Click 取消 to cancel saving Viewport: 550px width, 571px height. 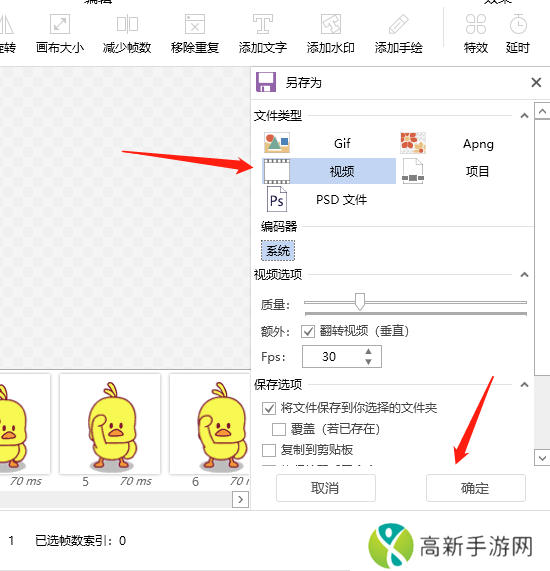coord(326,488)
